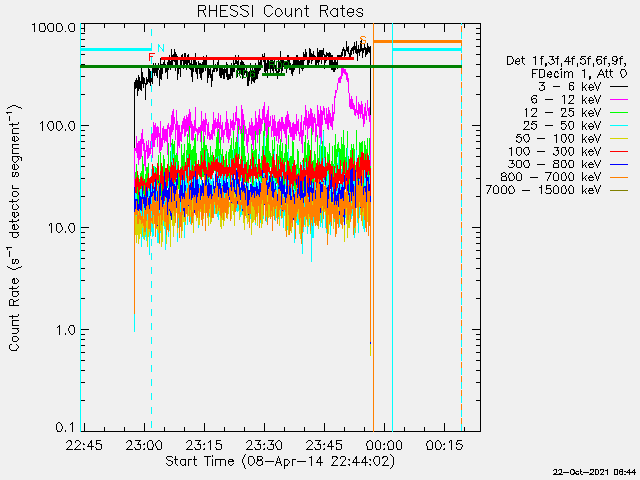Click the '3 - 6 keV' legend label
640x480 pixels.
coord(570,87)
